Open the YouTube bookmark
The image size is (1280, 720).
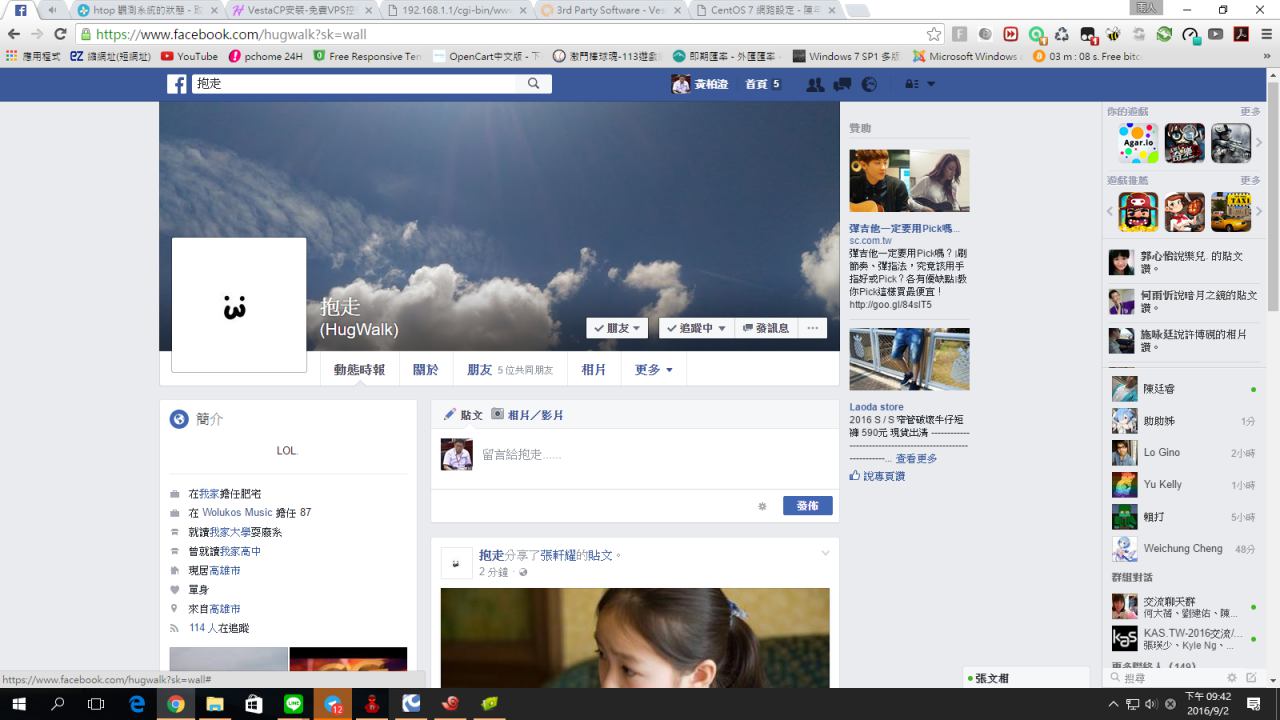tap(189, 56)
